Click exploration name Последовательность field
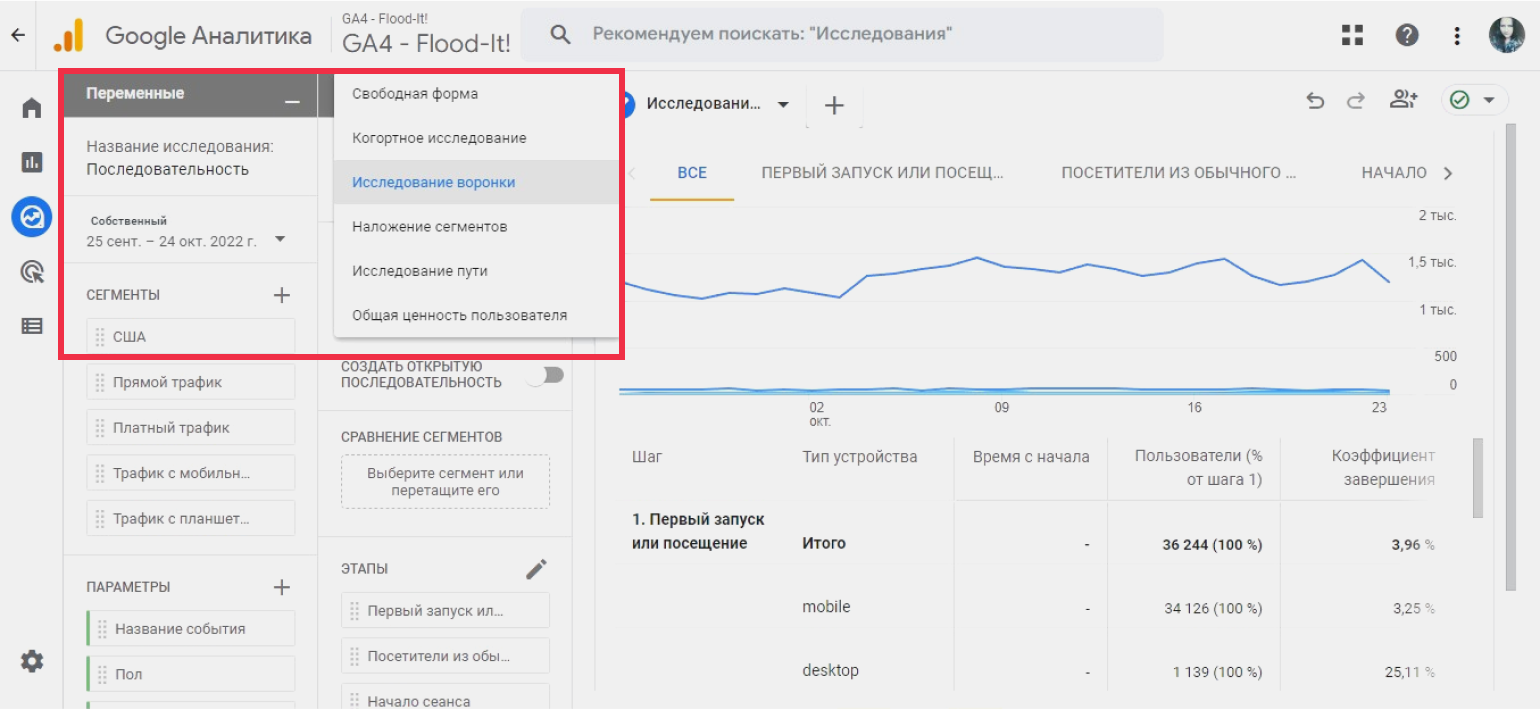Viewport: 1540px width, 709px height. tap(168, 169)
